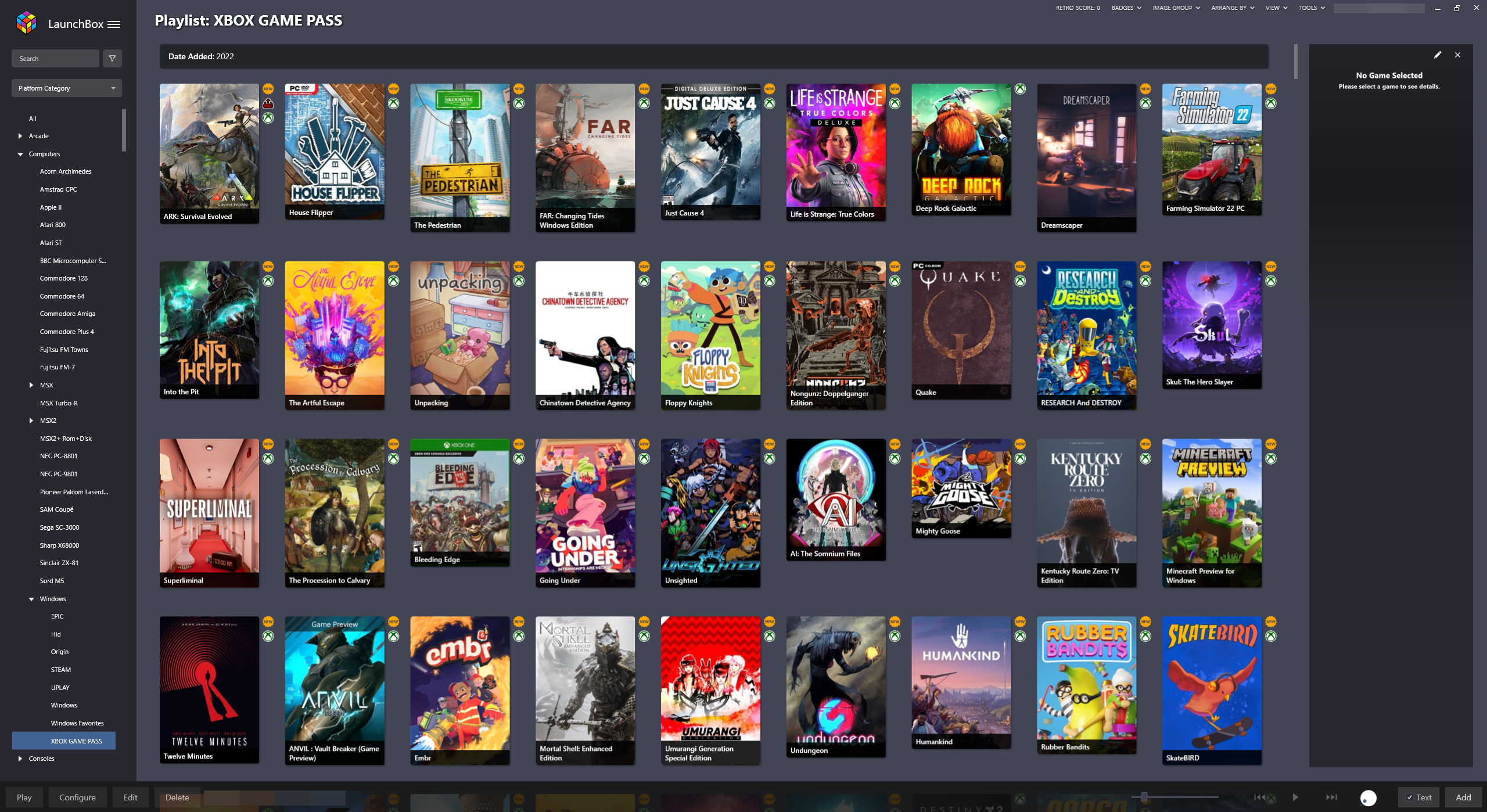
Task: Click the filter funnel icon beside Search
Action: click(113, 59)
